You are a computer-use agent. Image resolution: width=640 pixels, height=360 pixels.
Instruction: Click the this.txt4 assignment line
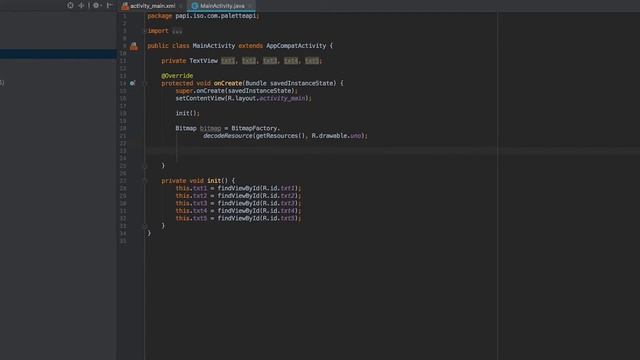(238, 211)
